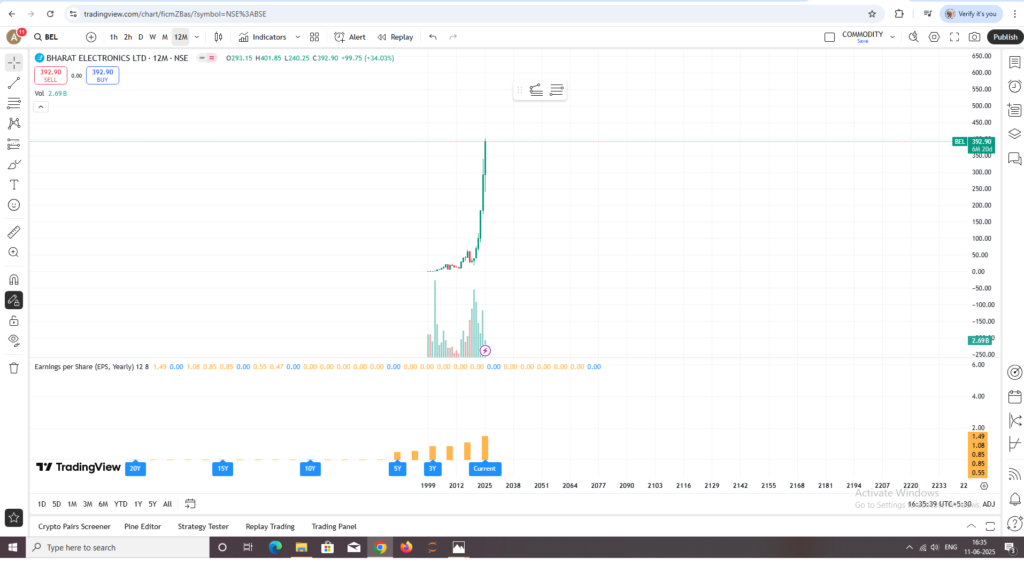The image size is (1024, 574).
Task: Select the All date range
Action: point(167,504)
